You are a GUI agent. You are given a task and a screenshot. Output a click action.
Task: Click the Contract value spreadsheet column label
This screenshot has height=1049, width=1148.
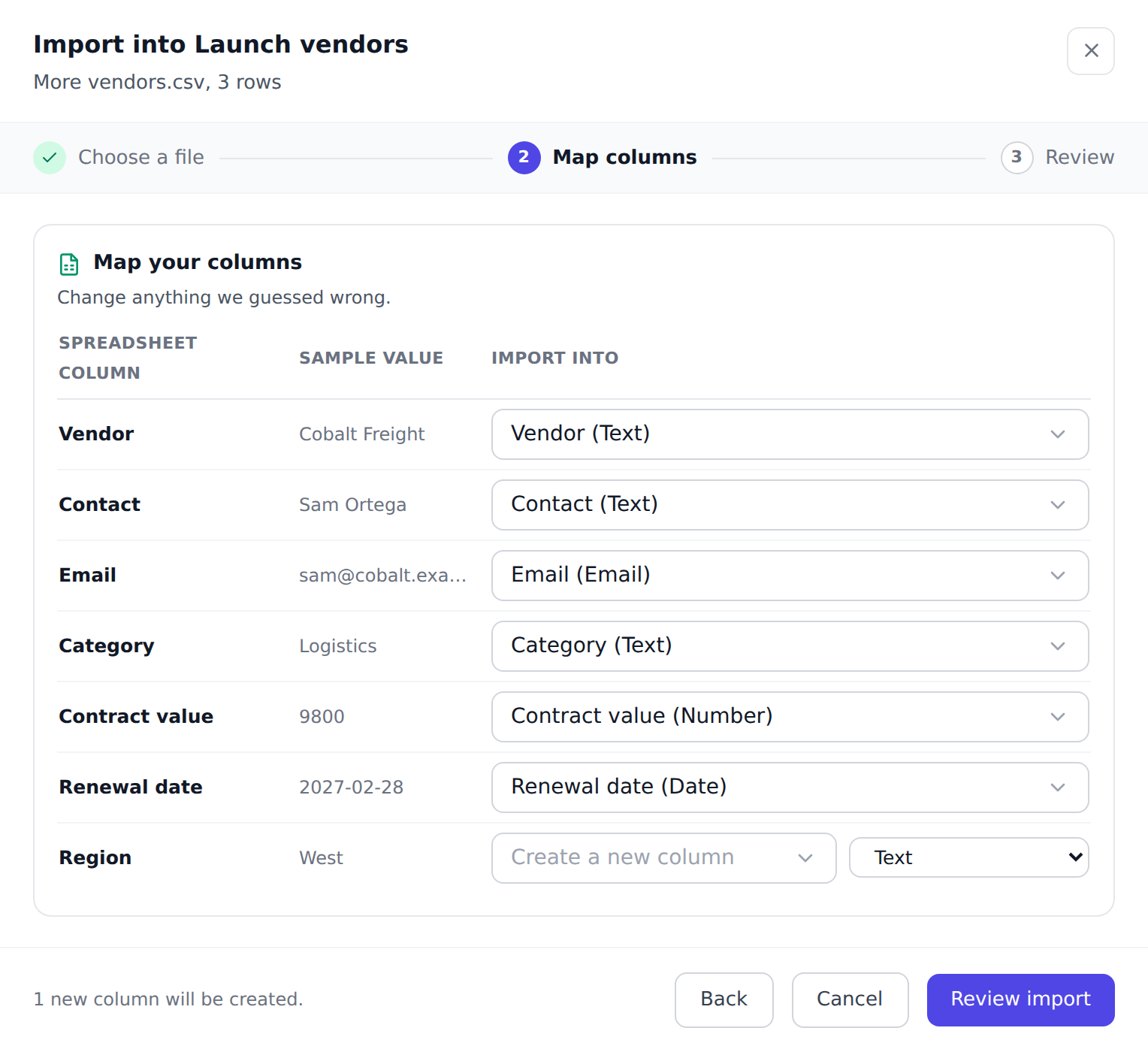click(x=136, y=717)
